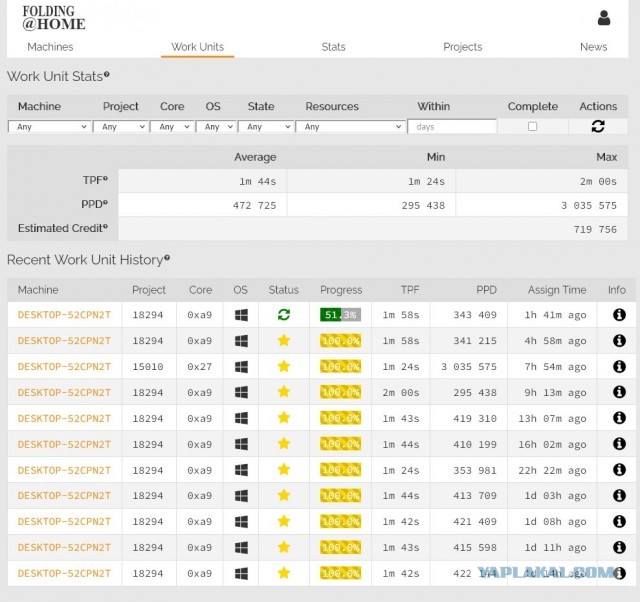Select the Work Units tab
The height and width of the screenshot is (602, 640).
pos(198,47)
